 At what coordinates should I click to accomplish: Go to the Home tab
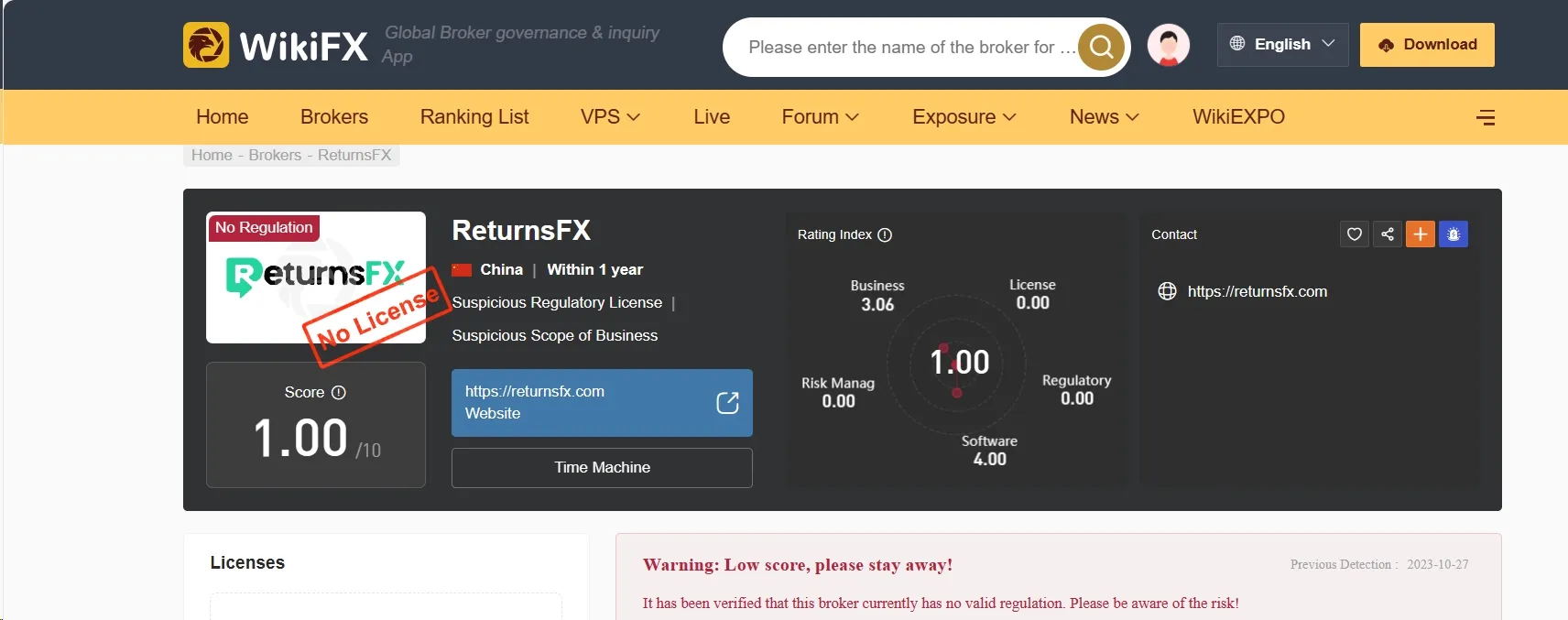(x=223, y=117)
